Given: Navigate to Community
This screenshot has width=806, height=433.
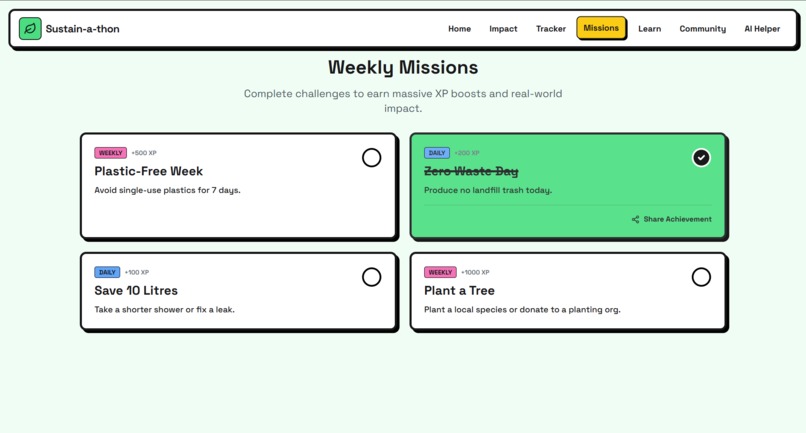Looking at the screenshot, I should click(x=703, y=29).
